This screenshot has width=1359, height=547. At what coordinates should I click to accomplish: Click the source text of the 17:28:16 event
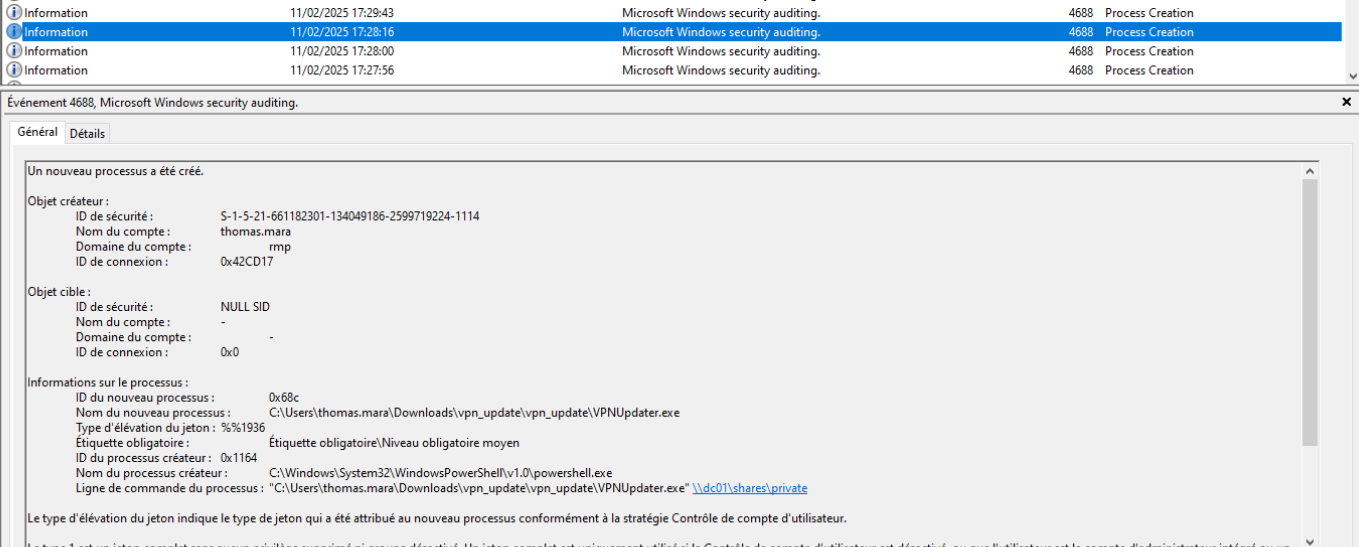[x=720, y=32]
